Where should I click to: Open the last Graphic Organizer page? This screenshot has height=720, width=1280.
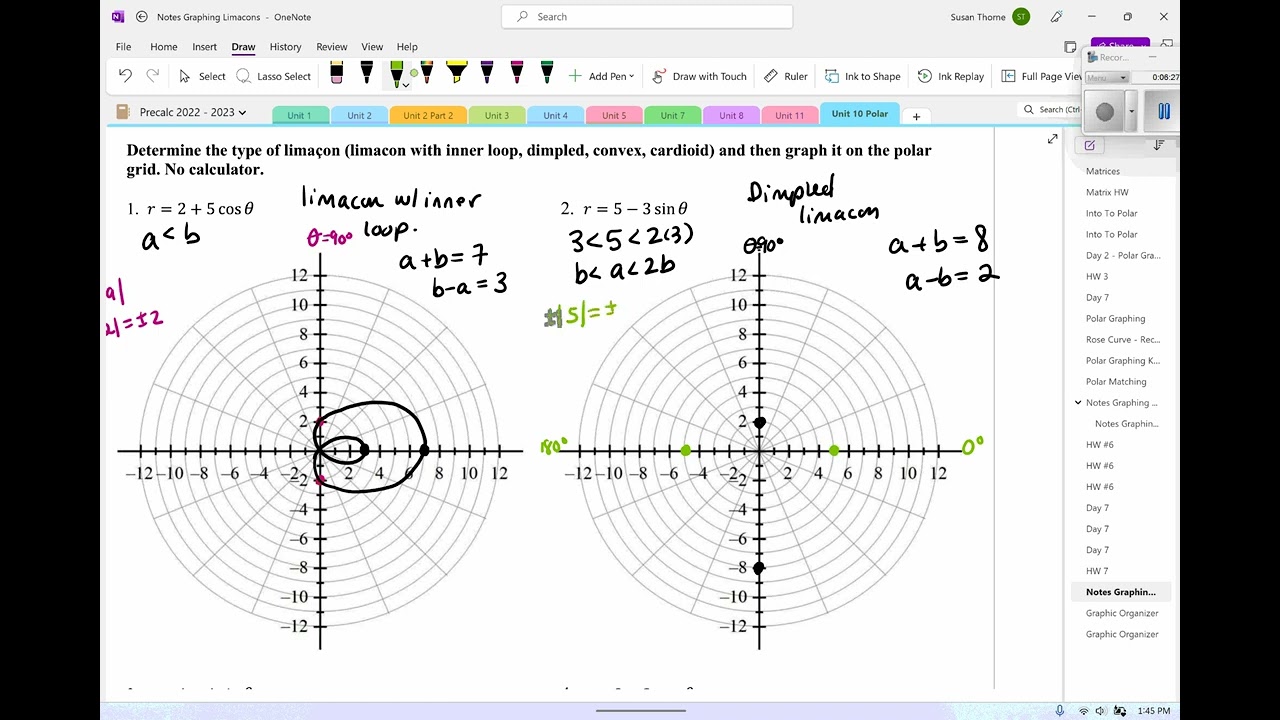pyautogui.click(x=1122, y=634)
